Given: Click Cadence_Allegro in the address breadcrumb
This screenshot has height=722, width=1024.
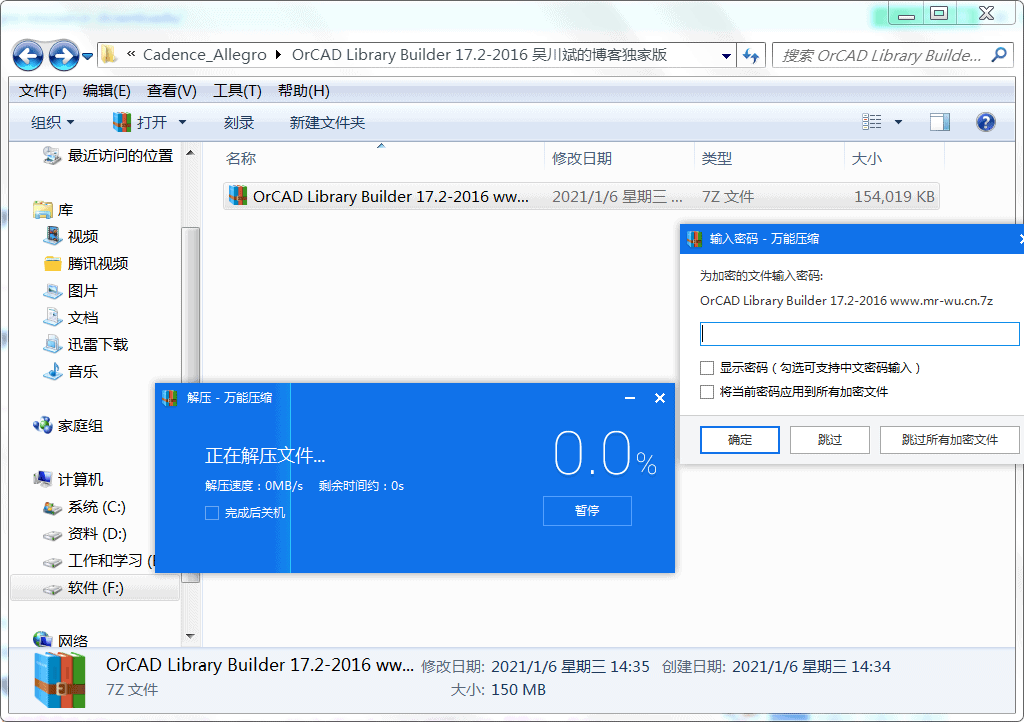Looking at the screenshot, I should (204, 55).
